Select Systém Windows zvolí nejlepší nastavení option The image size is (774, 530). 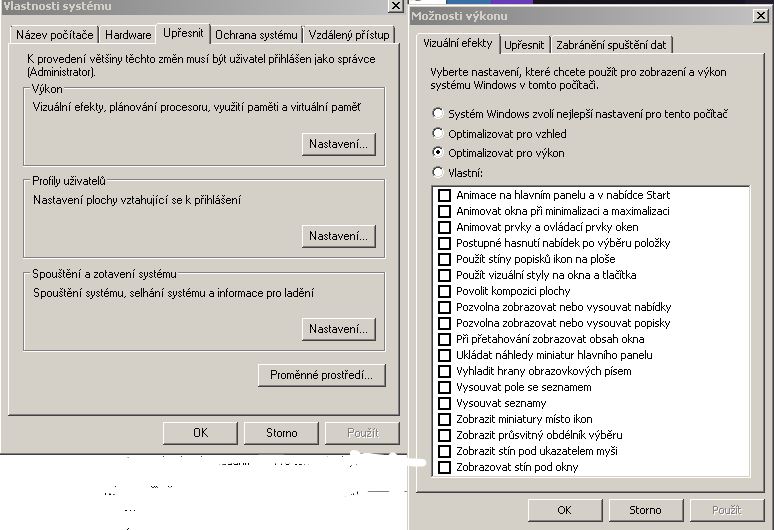pyautogui.click(x=437, y=114)
